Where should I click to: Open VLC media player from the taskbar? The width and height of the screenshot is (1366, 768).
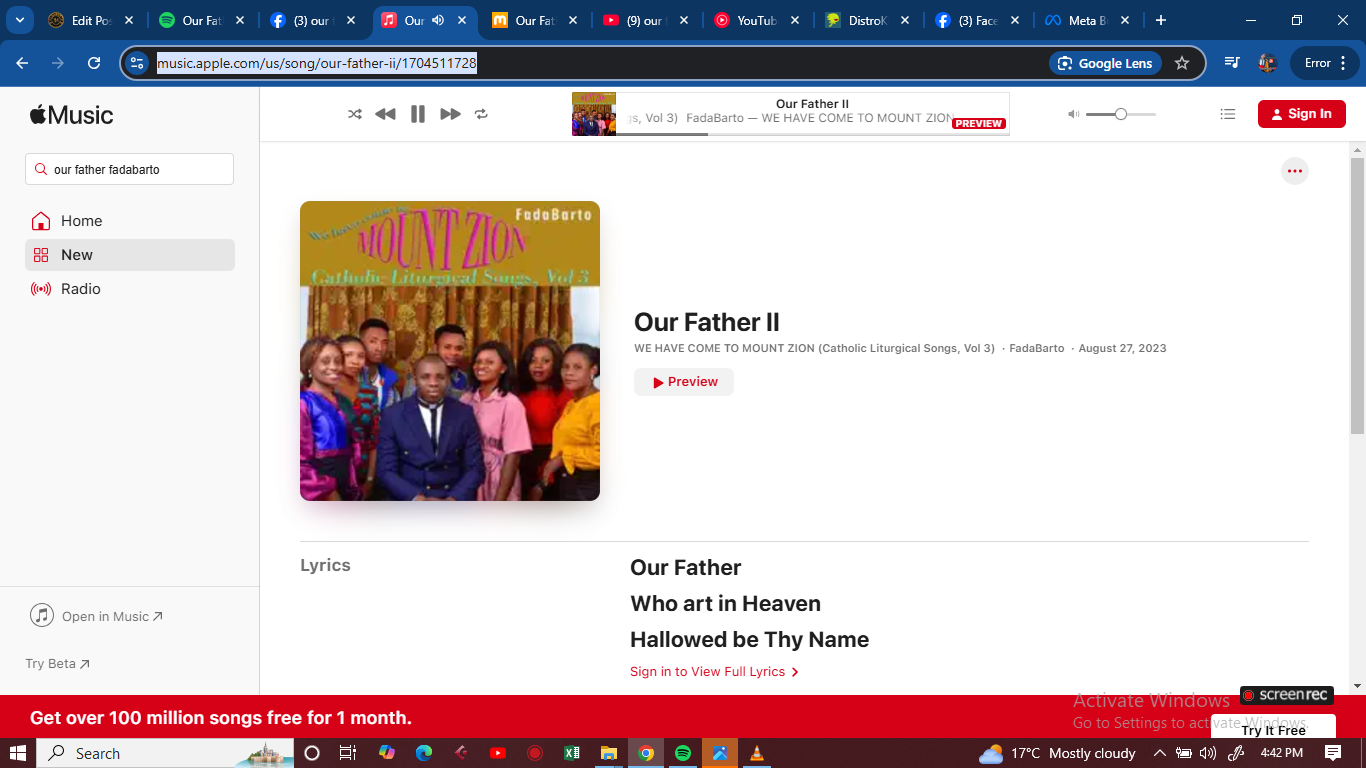tap(757, 753)
